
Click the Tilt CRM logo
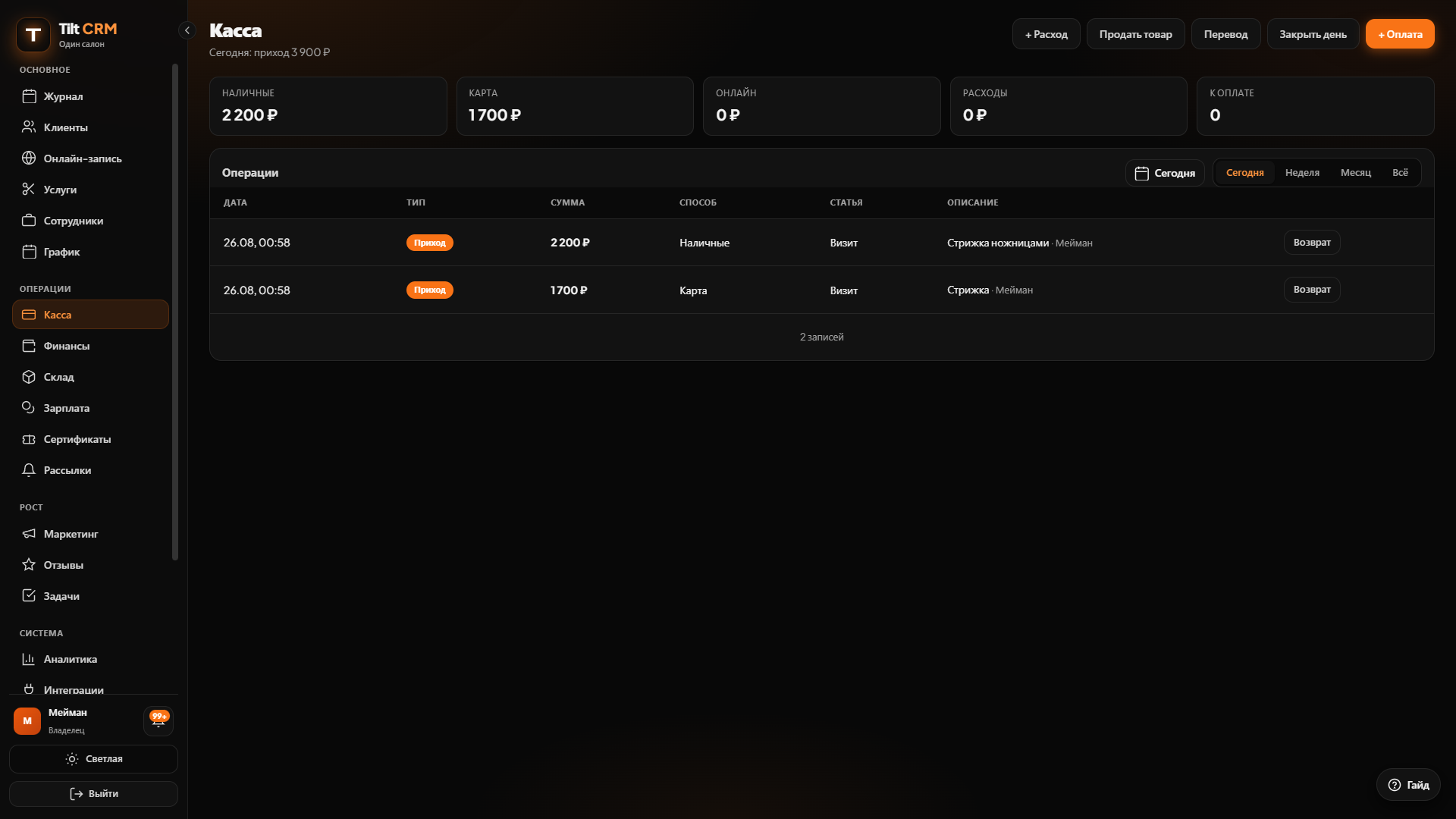33,34
